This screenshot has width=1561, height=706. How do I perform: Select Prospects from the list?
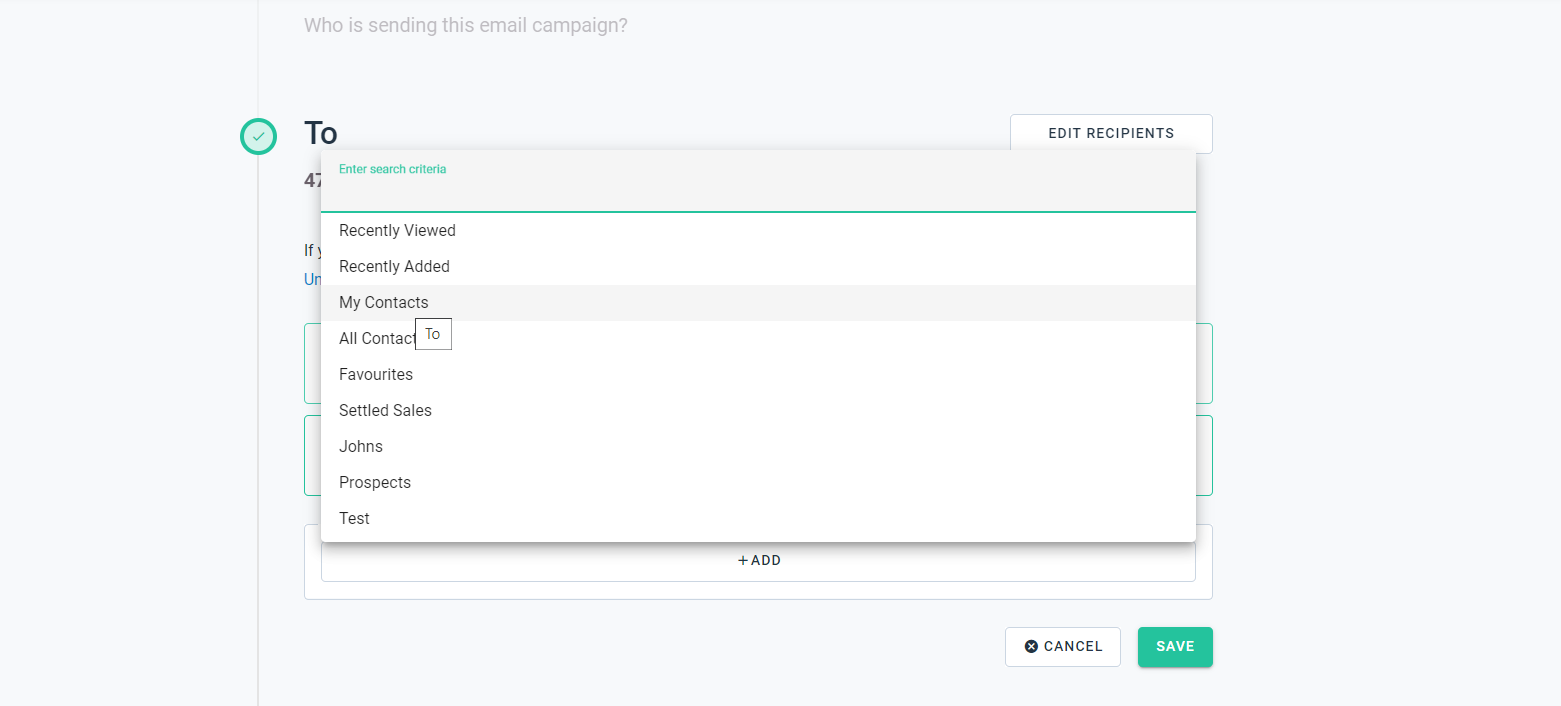point(758,483)
